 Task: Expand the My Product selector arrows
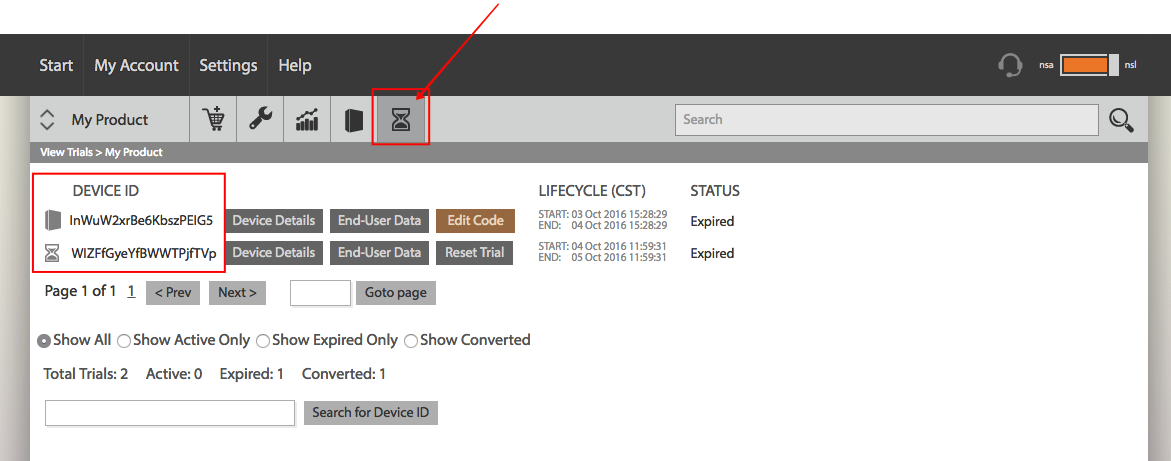[47, 120]
